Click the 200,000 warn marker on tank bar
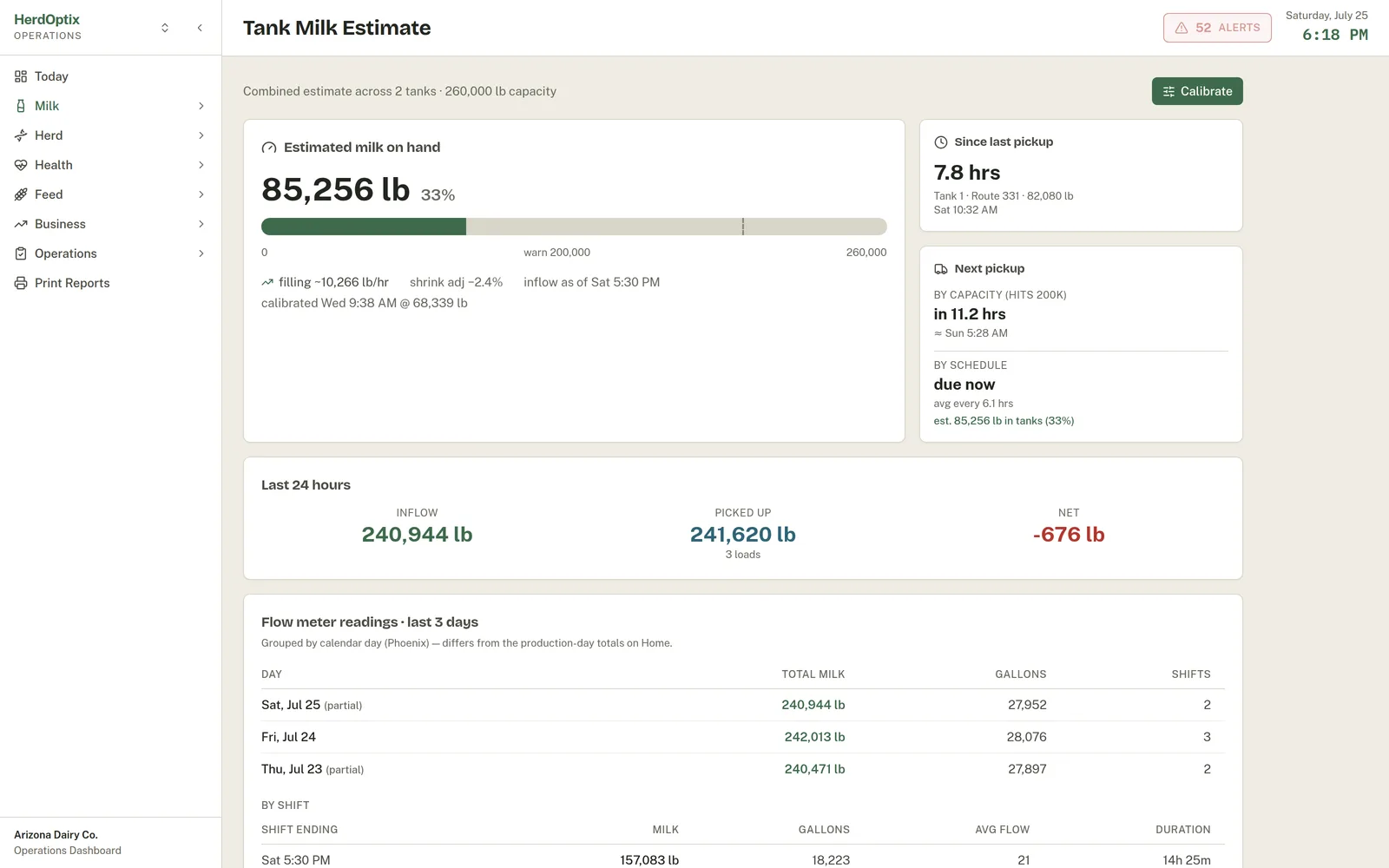The image size is (1389, 868). (x=743, y=227)
